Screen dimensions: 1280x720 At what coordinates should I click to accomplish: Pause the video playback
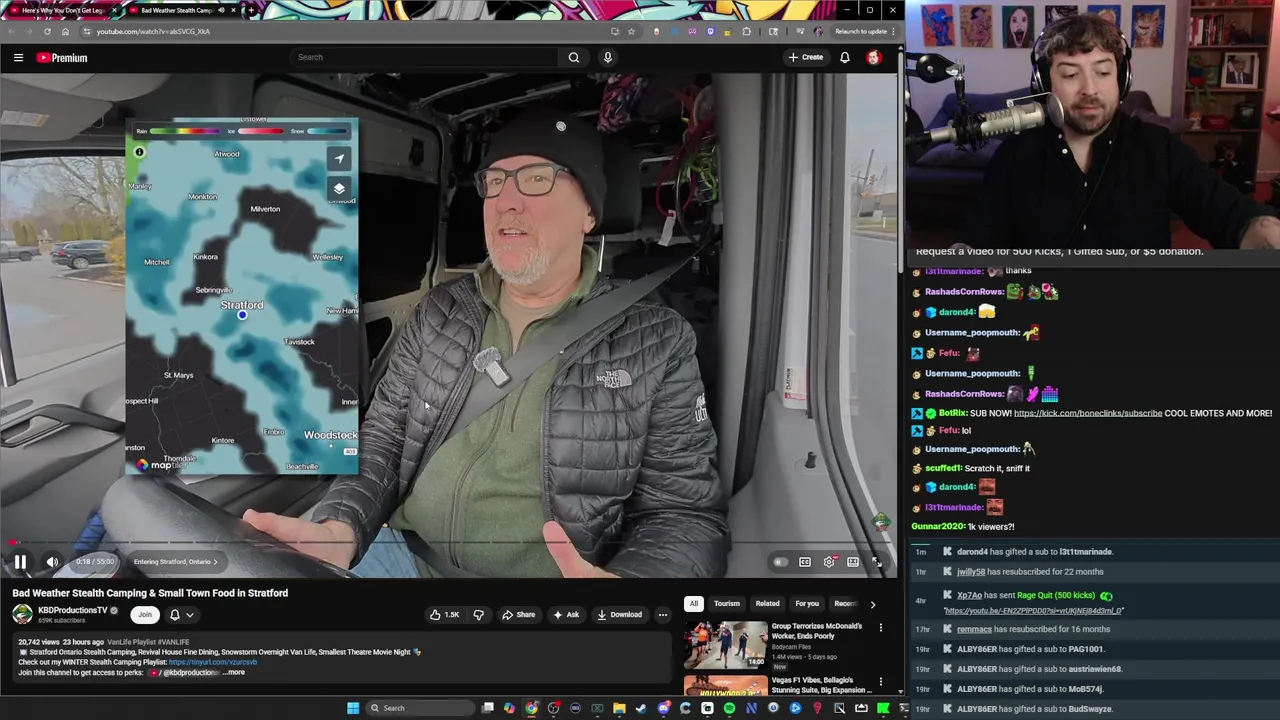[20, 562]
